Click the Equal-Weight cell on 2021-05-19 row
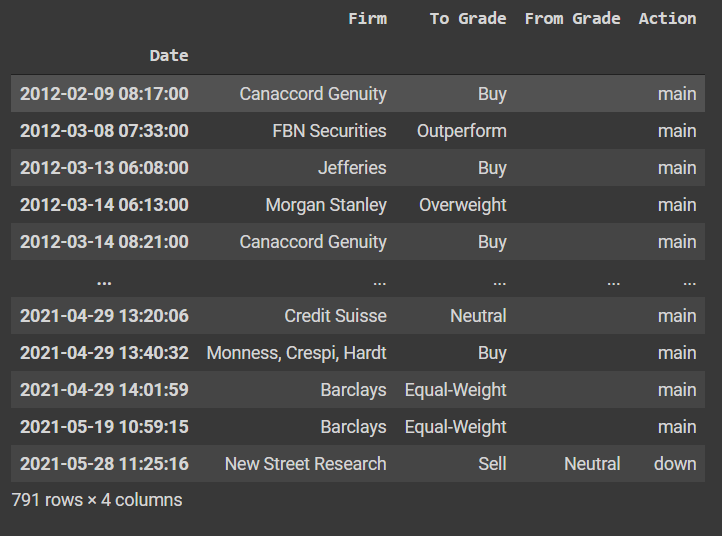Viewport: 722px width, 536px height. 455,427
